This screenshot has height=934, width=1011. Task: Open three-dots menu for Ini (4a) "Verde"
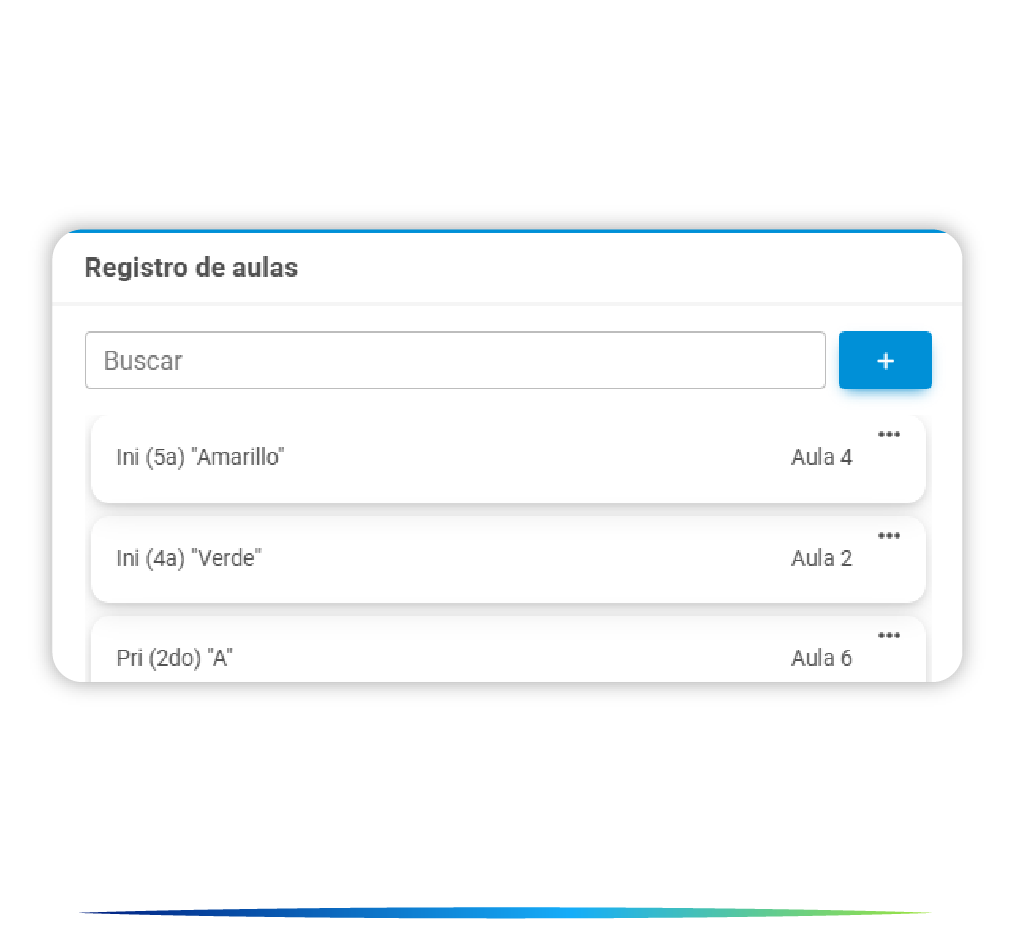pos(888,536)
